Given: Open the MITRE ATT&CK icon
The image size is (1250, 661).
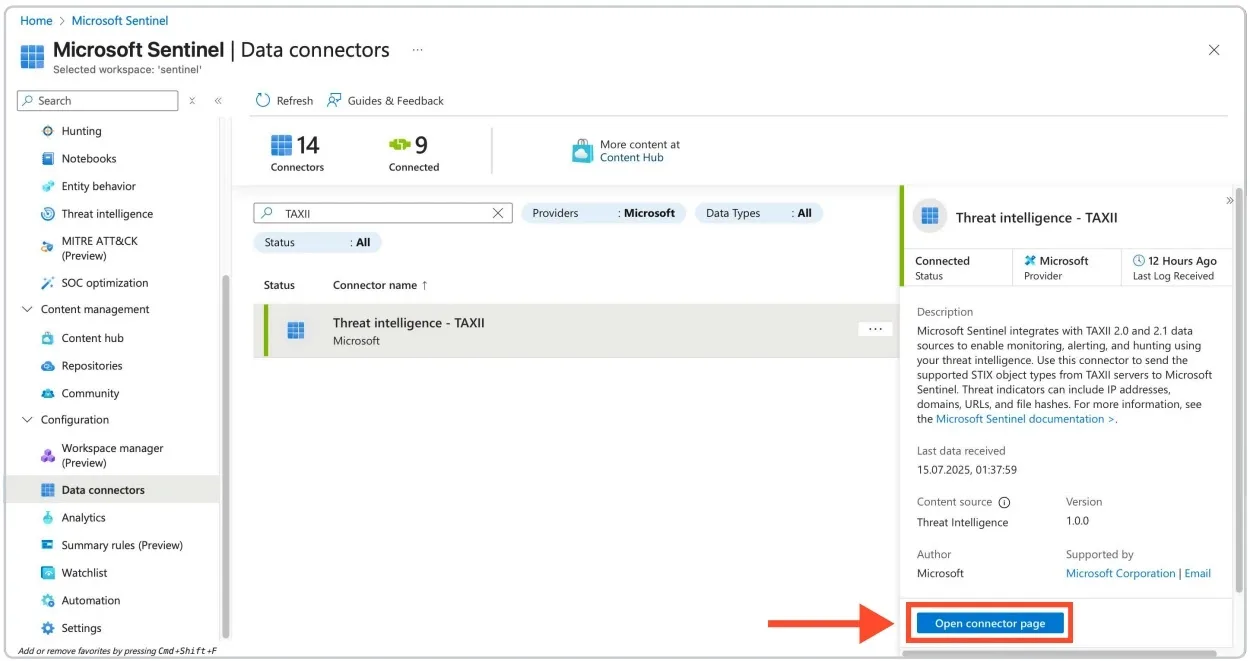Looking at the screenshot, I should [x=48, y=248].
